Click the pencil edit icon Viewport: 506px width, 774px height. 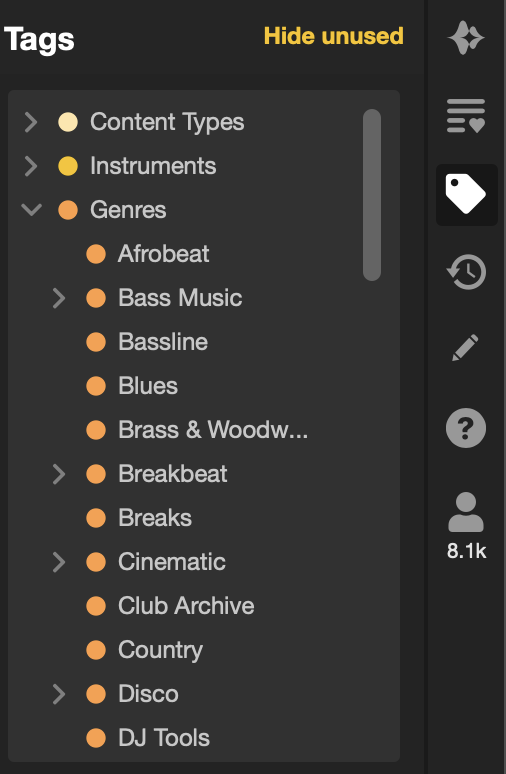point(466,348)
